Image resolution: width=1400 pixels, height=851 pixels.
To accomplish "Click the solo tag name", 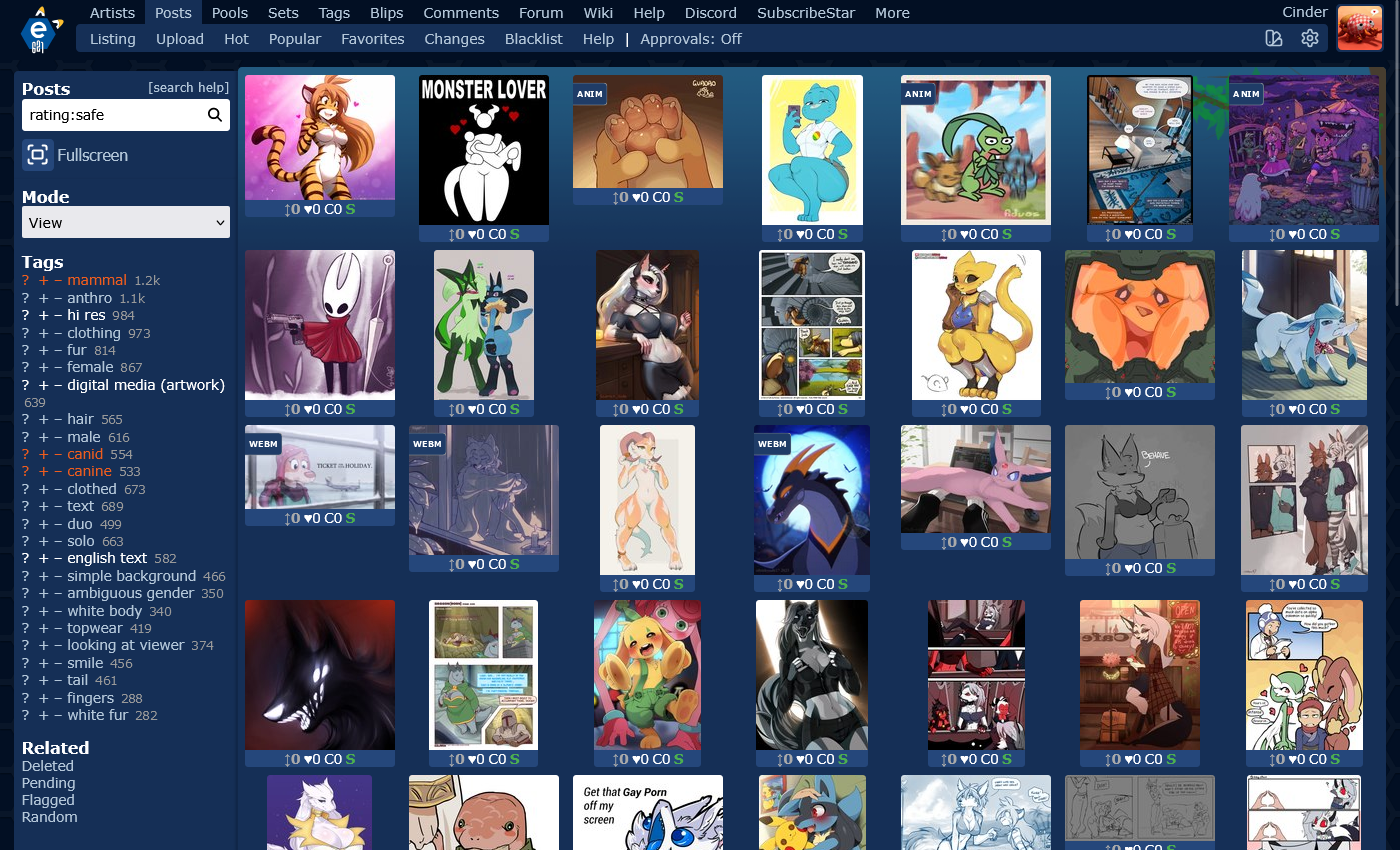I will [80, 541].
